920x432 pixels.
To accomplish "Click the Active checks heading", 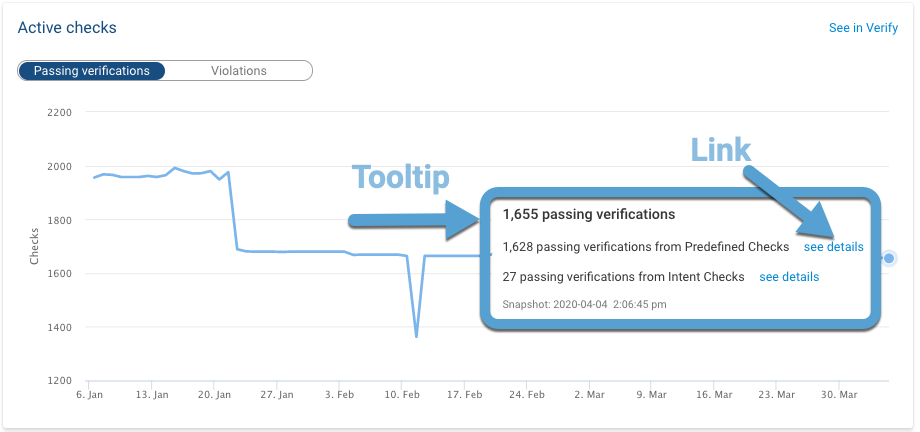I will pos(67,28).
